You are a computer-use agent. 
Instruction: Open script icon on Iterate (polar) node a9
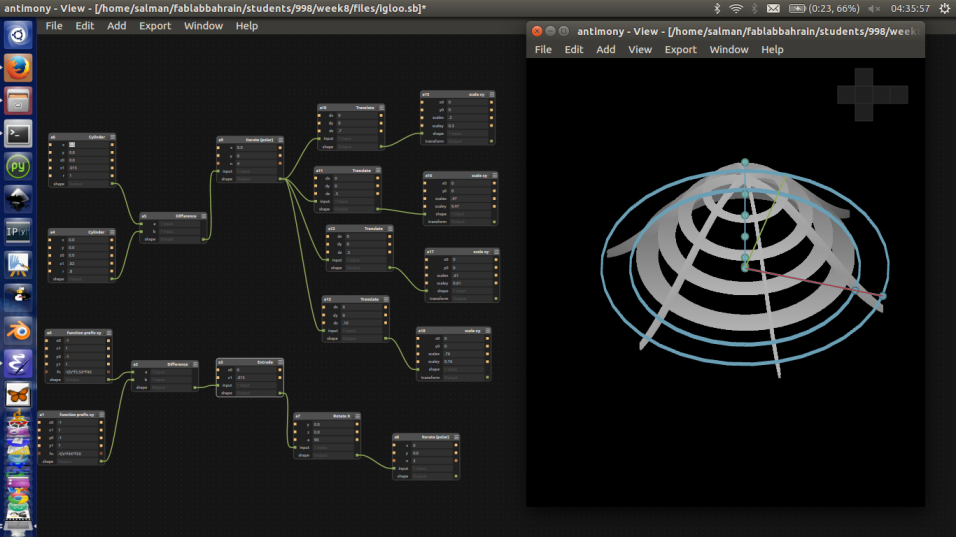[280, 140]
